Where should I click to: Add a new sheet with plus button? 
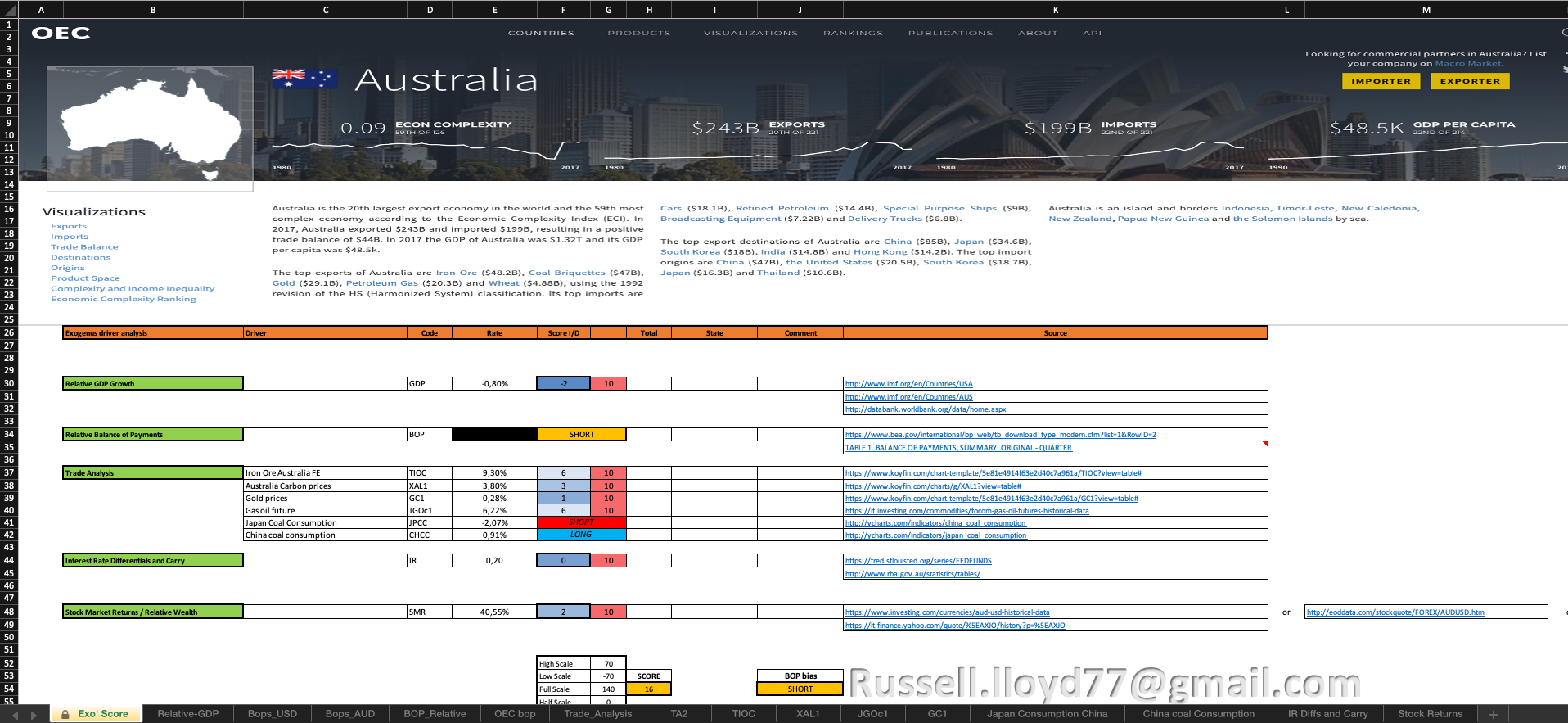tap(1493, 714)
